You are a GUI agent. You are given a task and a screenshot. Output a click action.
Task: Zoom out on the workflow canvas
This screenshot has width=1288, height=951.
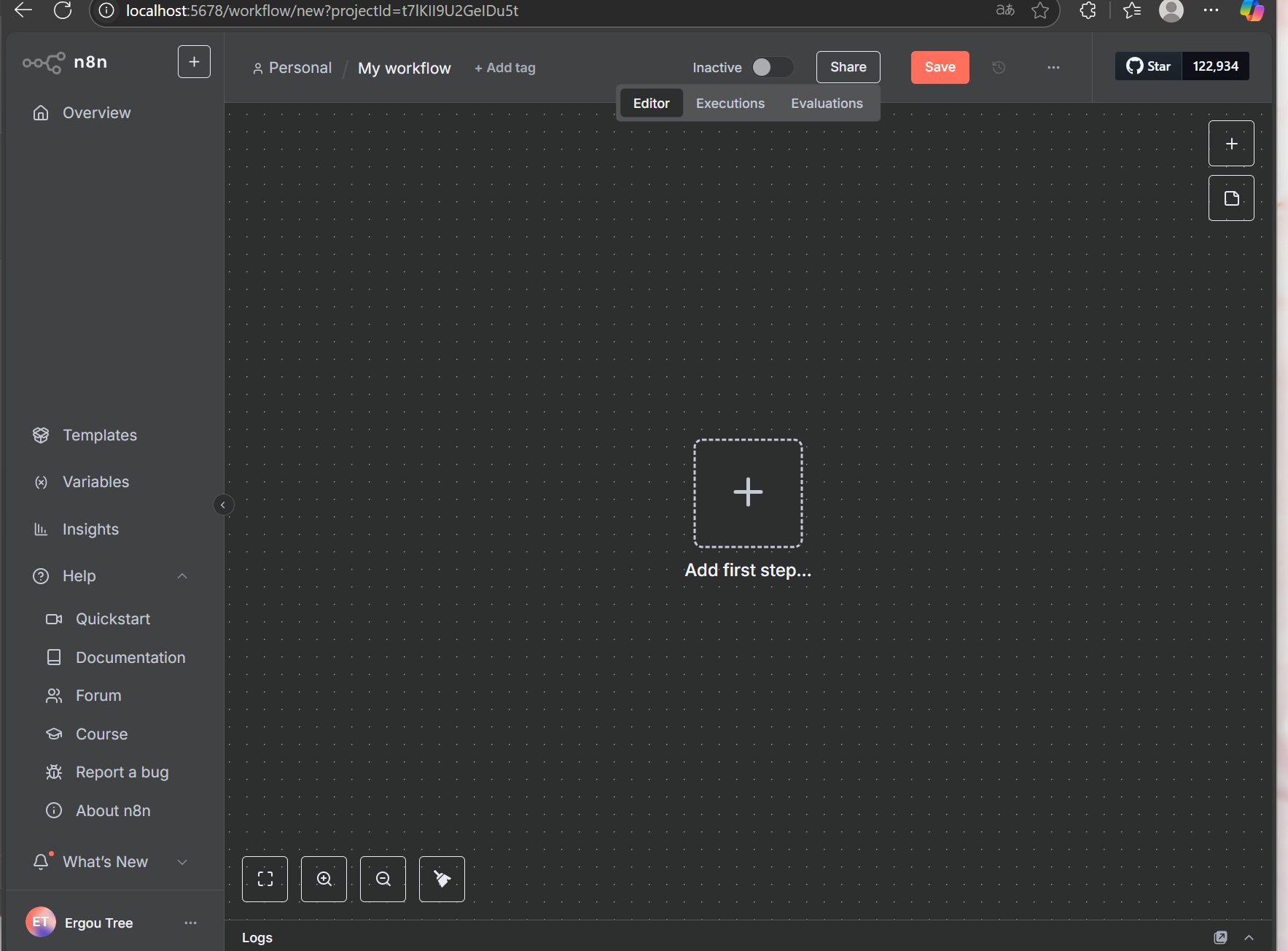point(383,879)
